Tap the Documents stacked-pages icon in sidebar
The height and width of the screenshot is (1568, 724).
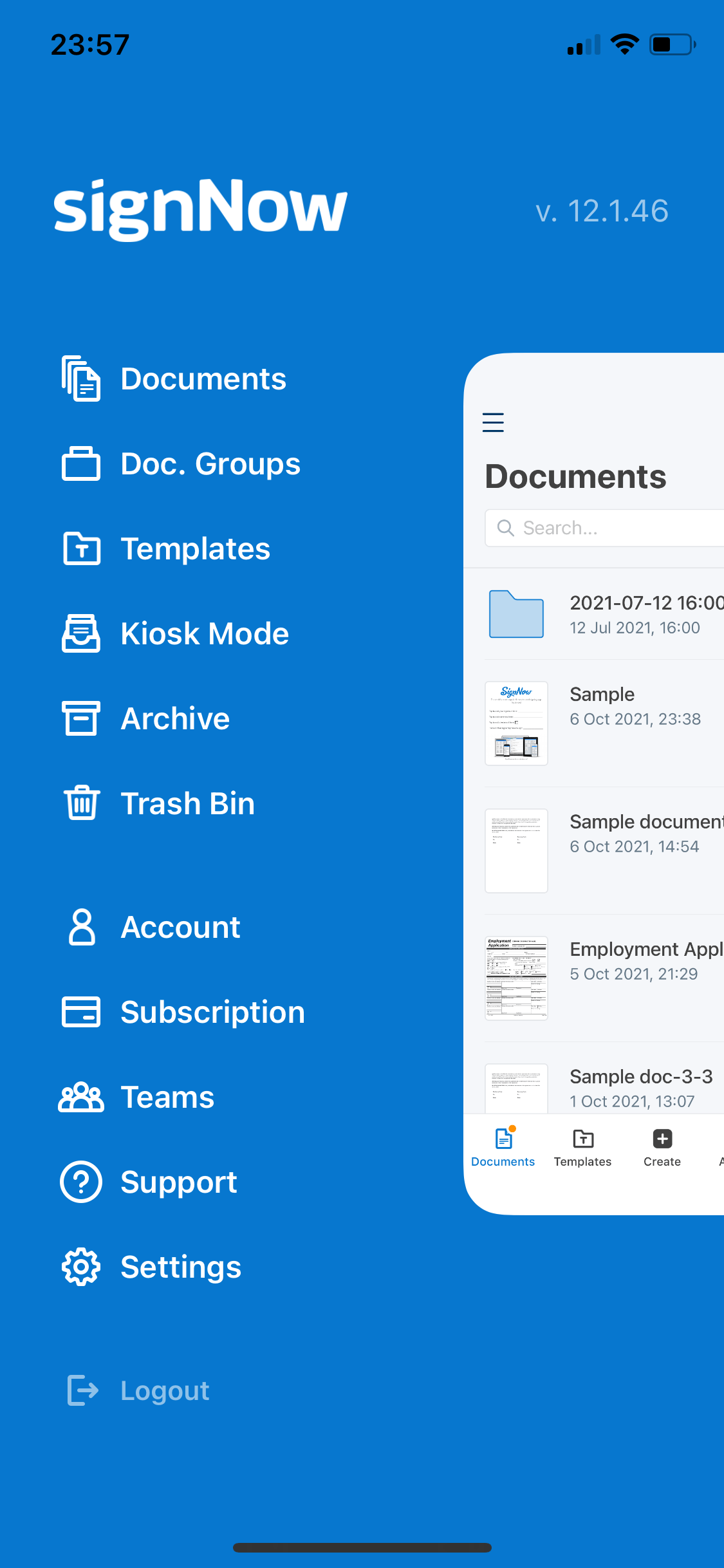tap(81, 378)
